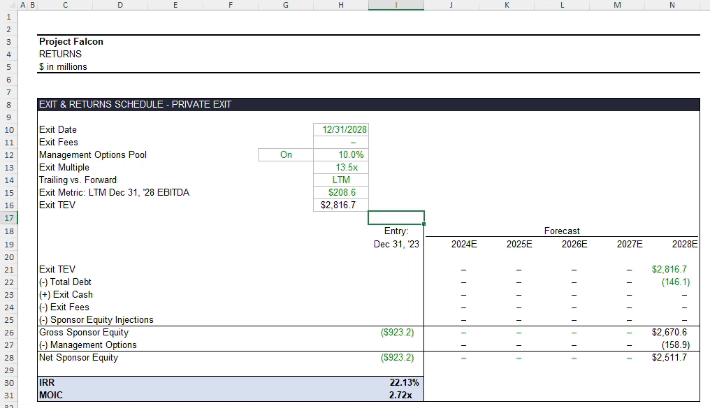
Task: Click the column I header
Action: point(396,5)
